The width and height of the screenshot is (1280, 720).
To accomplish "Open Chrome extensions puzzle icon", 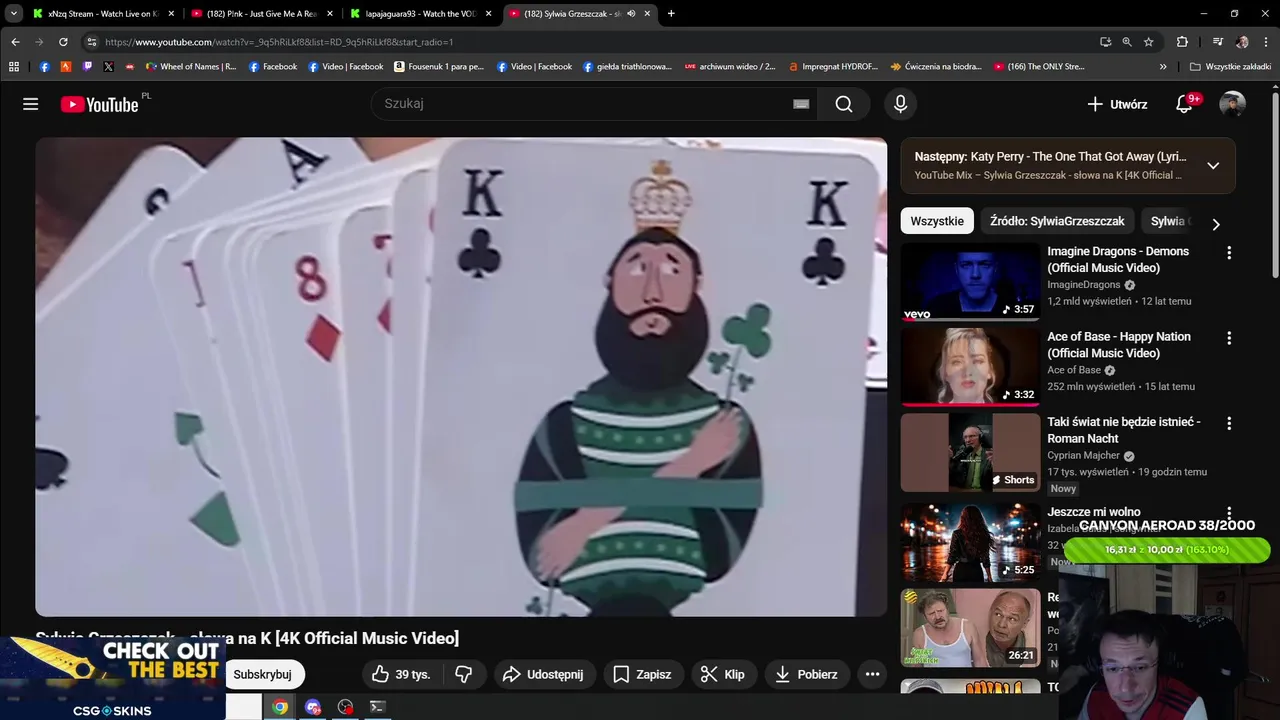I will click(x=1182, y=42).
